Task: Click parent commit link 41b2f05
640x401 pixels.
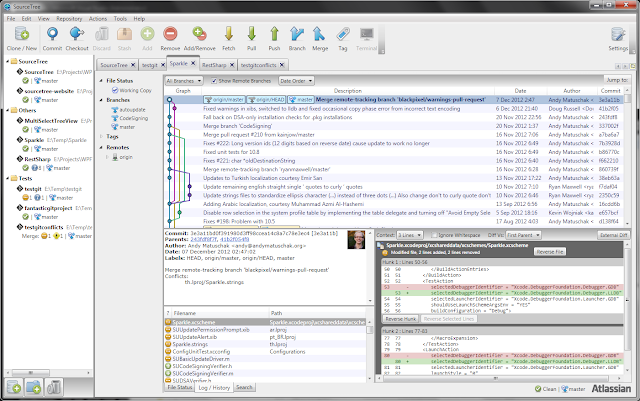Action: tap(235, 240)
